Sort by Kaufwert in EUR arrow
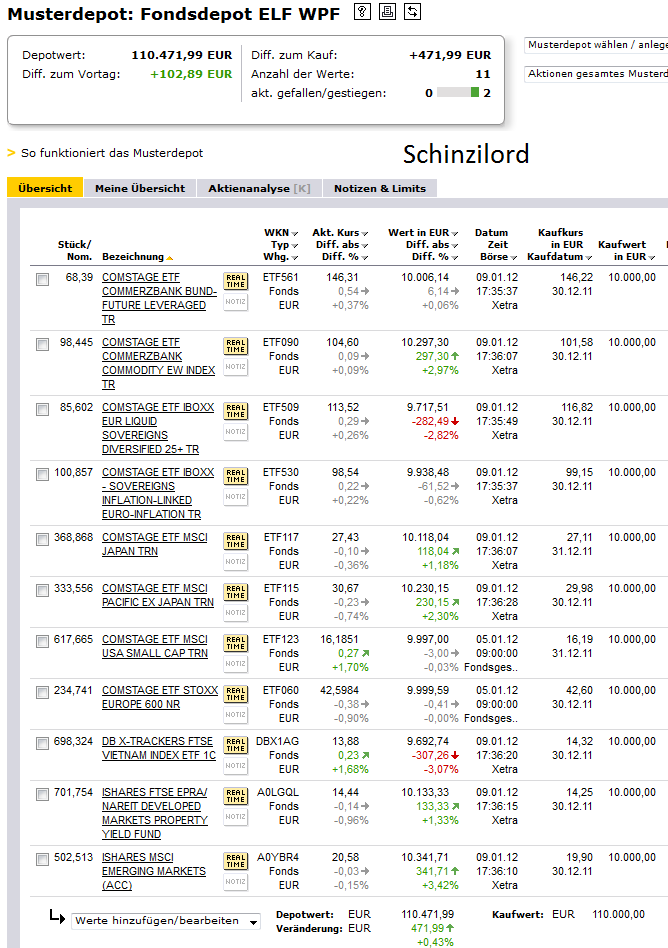The width and height of the screenshot is (668, 948). coord(652,258)
